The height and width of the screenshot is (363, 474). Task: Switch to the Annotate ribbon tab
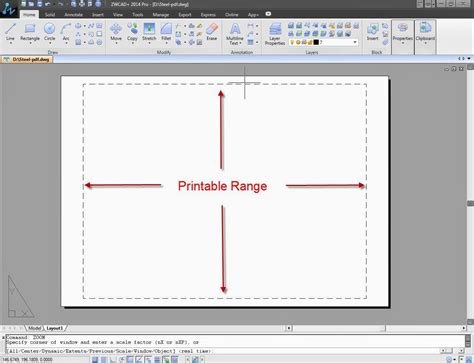coord(74,15)
